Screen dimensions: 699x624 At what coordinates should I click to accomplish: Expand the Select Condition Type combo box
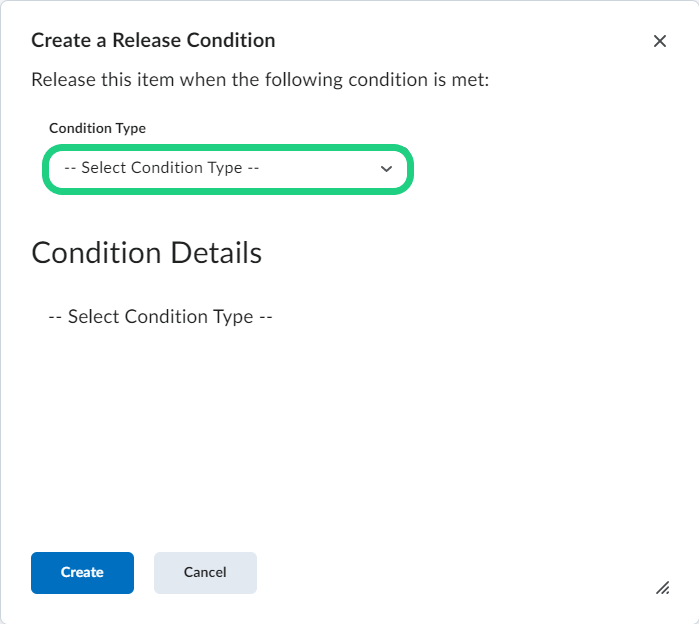[228, 169]
